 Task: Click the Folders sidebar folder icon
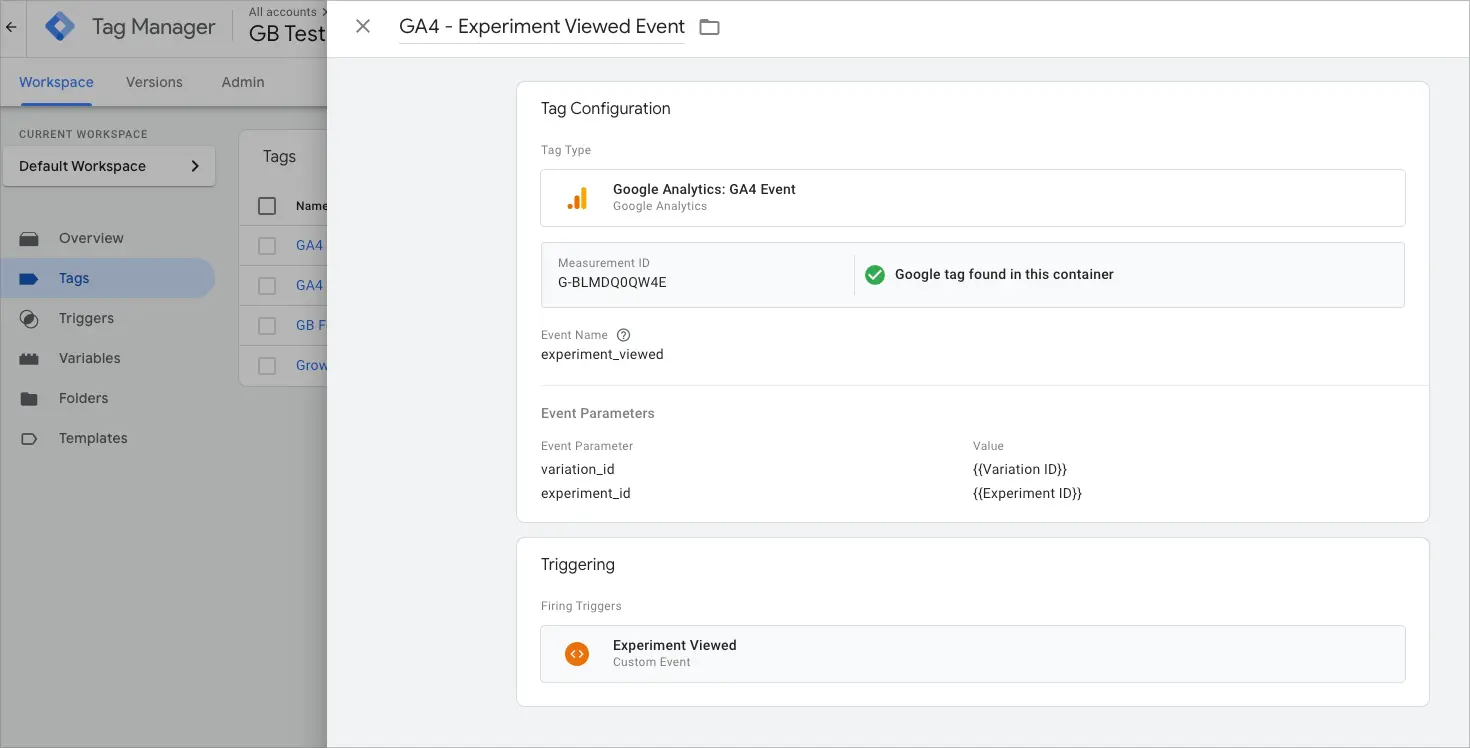click(29, 399)
